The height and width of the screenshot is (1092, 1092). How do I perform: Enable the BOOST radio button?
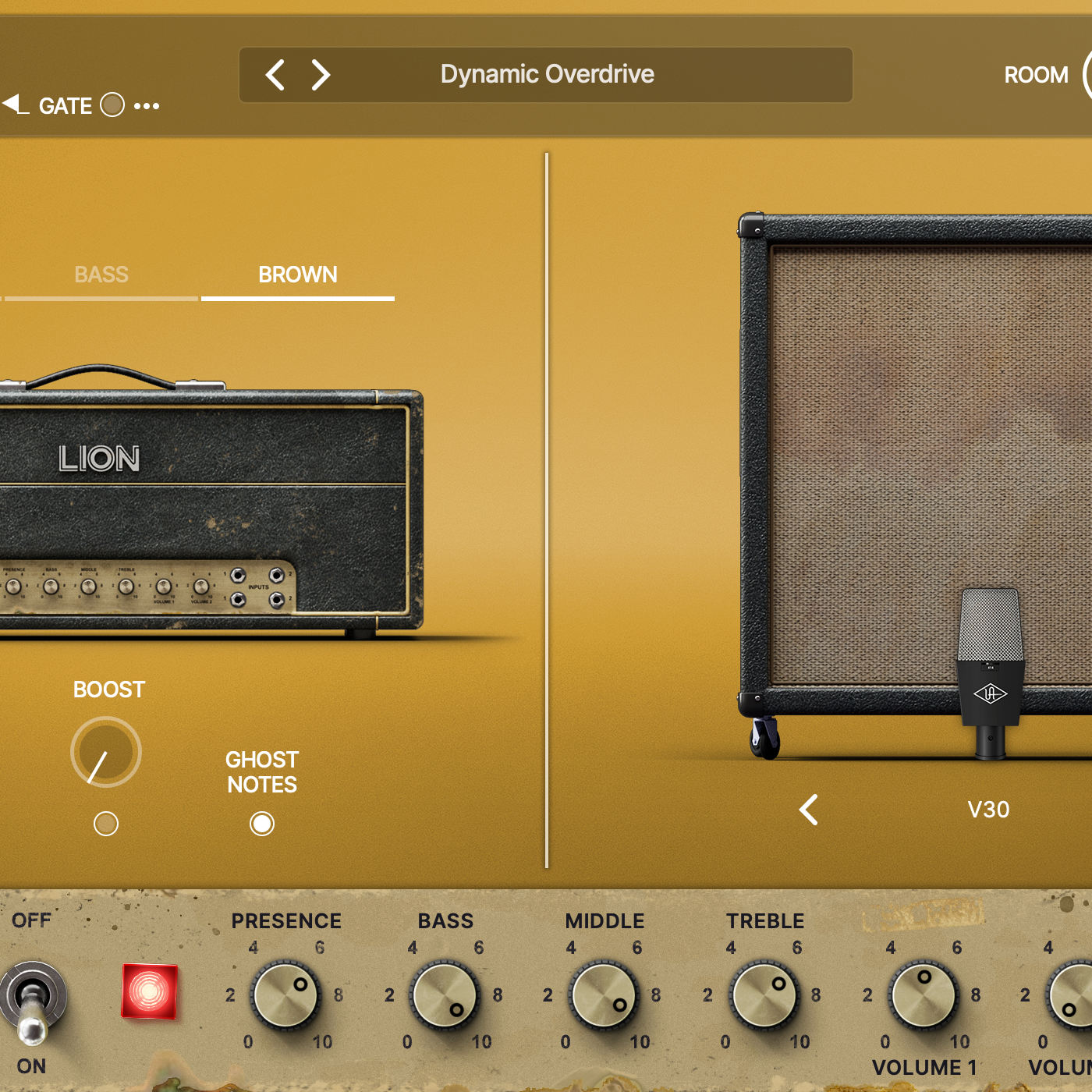click(x=106, y=824)
